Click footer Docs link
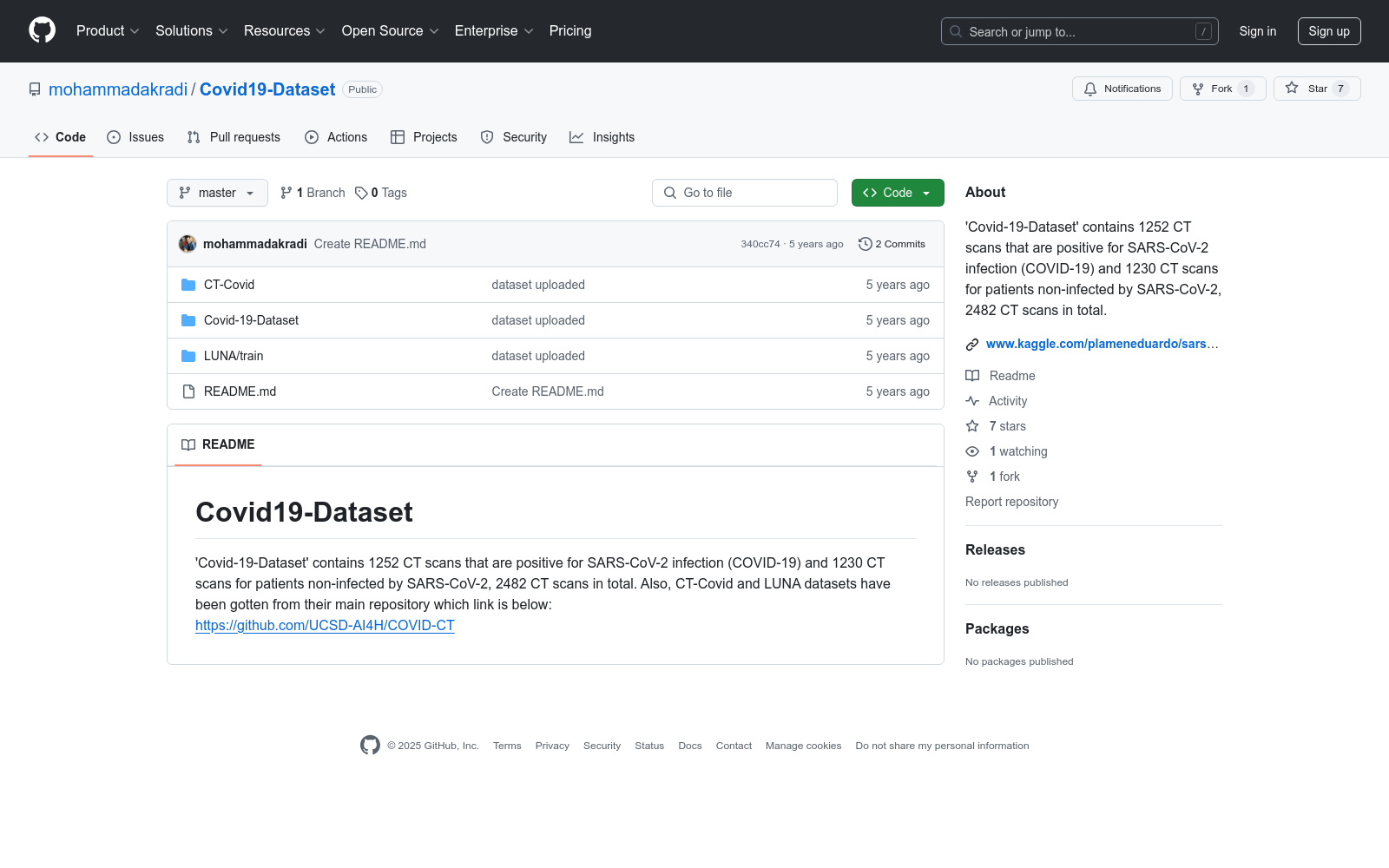The width and height of the screenshot is (1389, 868). [x=690, y=746]
